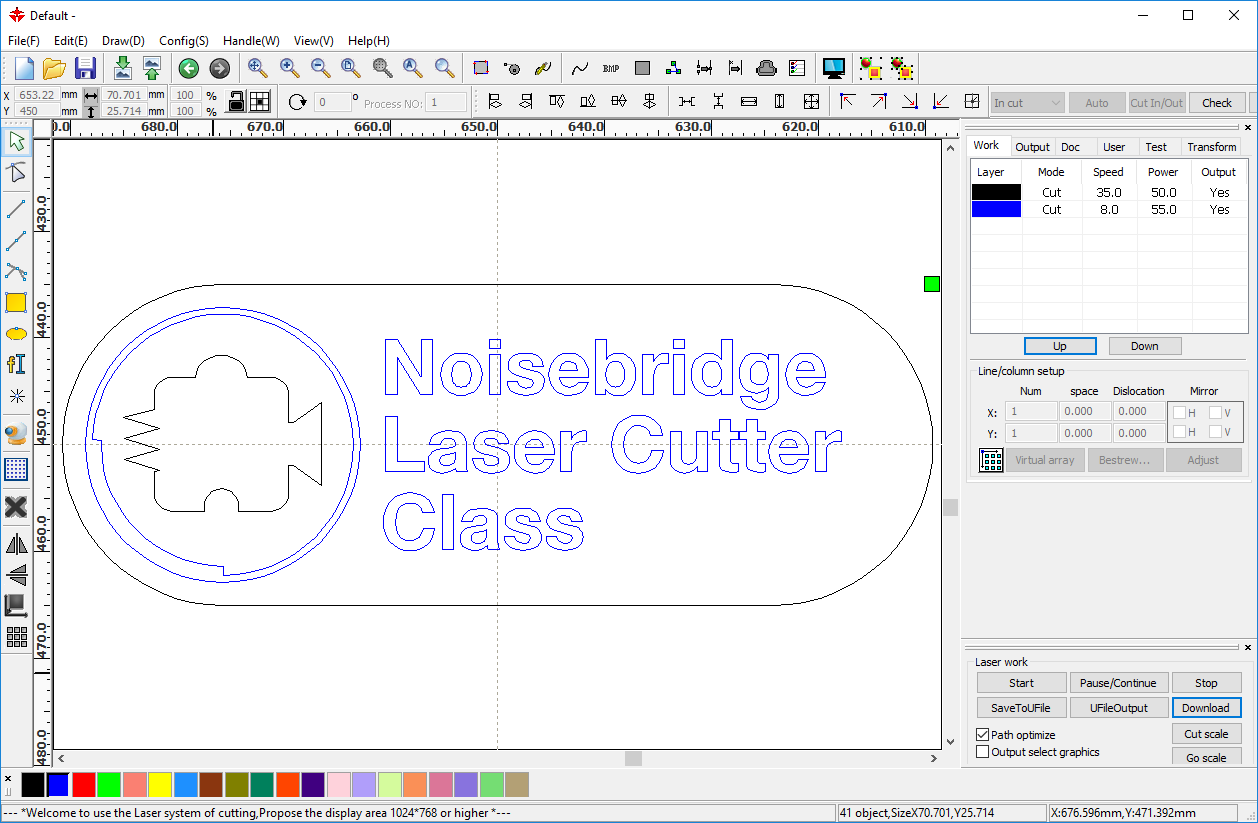The width and height of the screenshot is (1258, 823).
Task: Switch to the Transform tab
Action: (1211, 147)
